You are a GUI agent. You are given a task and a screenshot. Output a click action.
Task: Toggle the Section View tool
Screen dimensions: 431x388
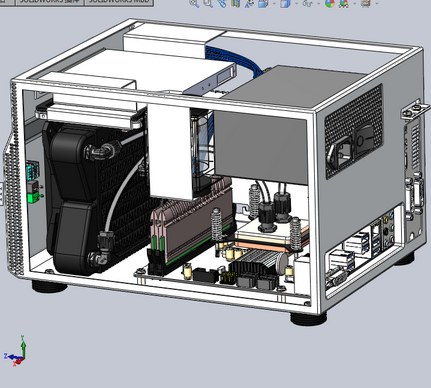(x=236, y=3)
